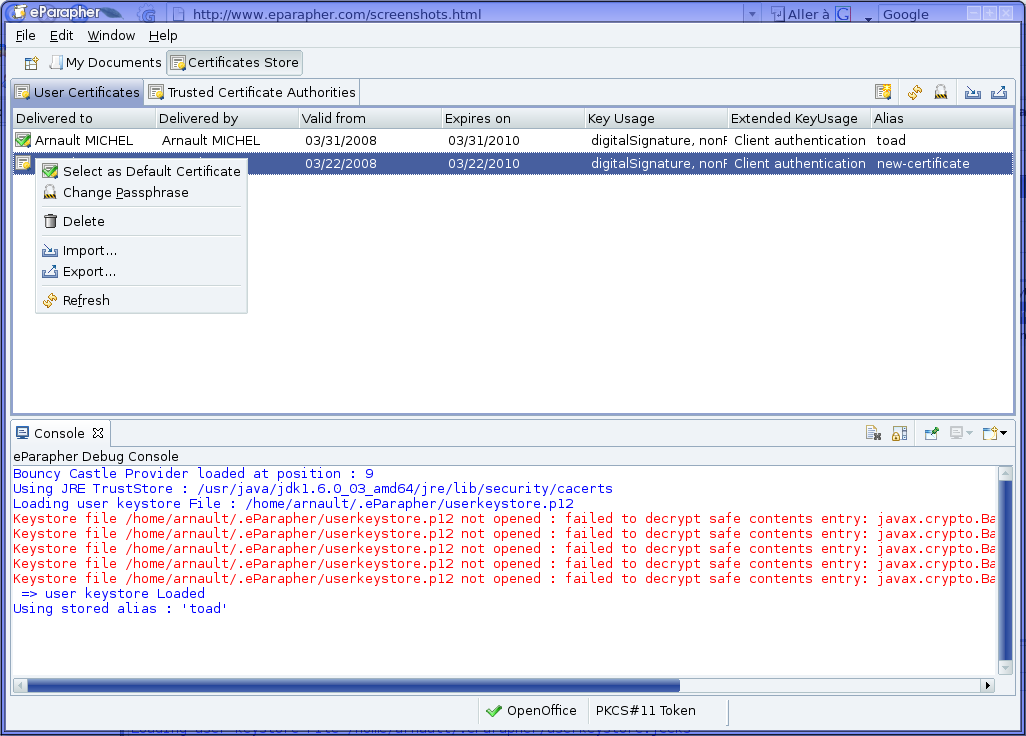
Task: Click the console vertical scroll down arrow
Action: click(x=1006, y=667)
